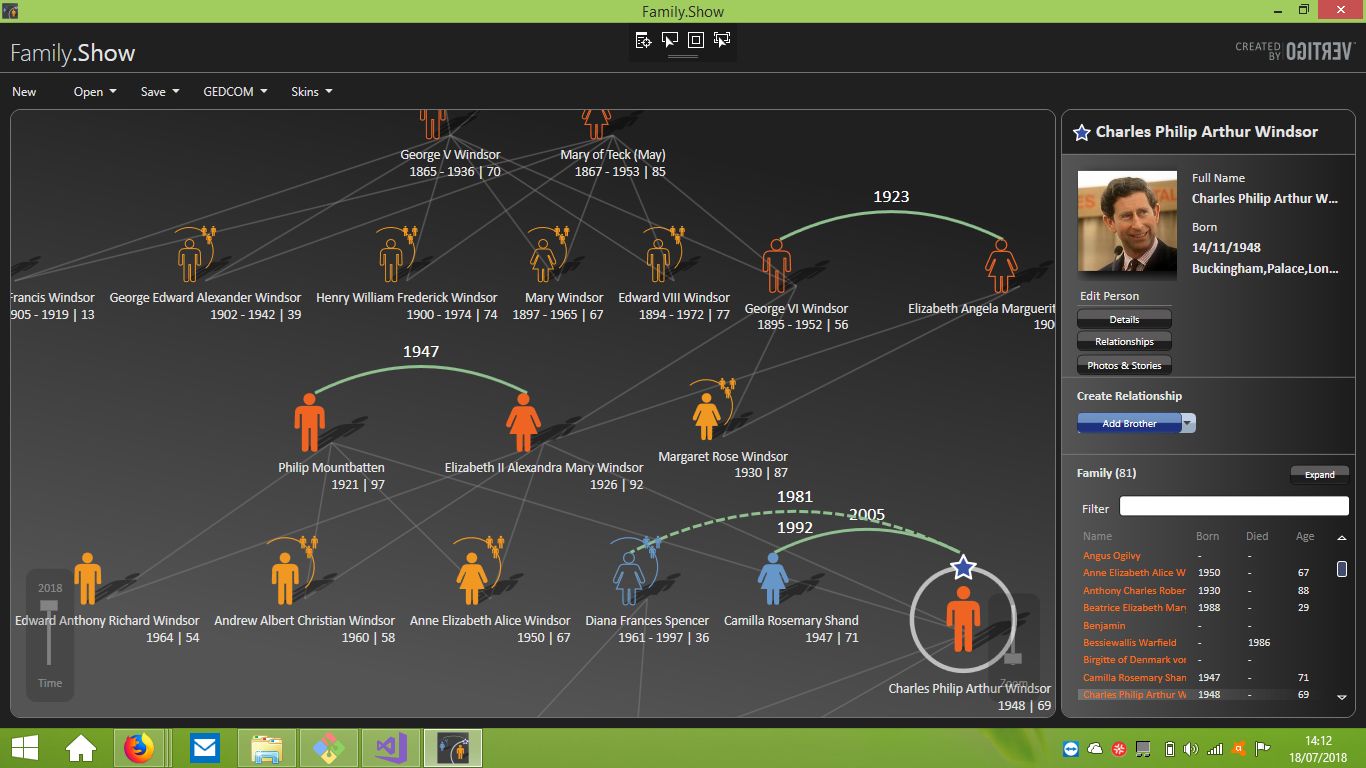Open the Save dropdown menu
This screenshot has width=1366, height=768.
[160, 92]
